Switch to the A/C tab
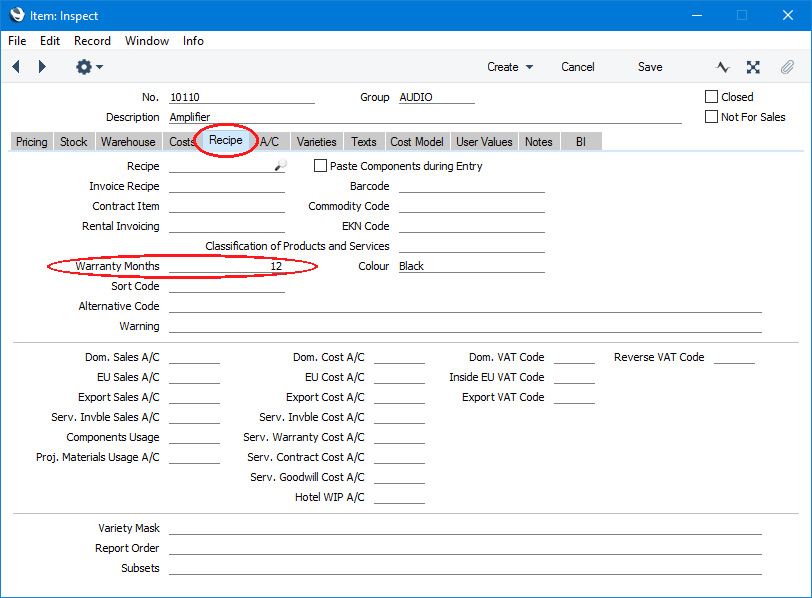 pyautogui.click(x=270, y=142)
